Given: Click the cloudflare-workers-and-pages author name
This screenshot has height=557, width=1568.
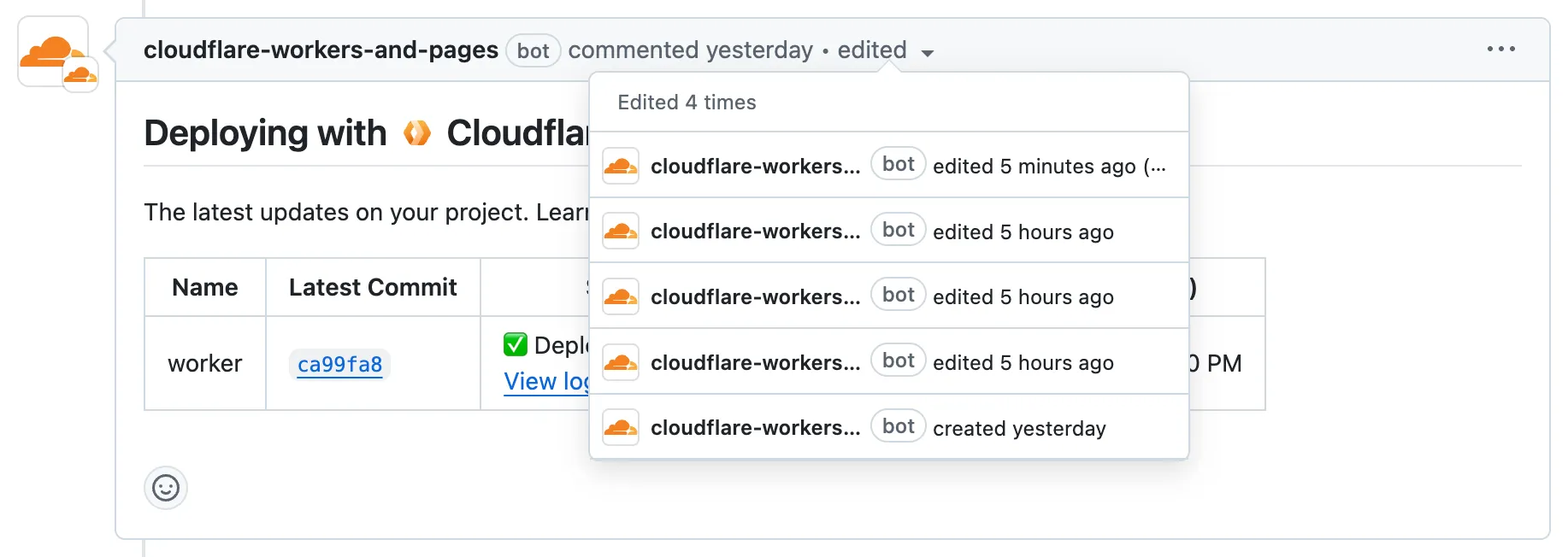Looking at the screenshot, I should click(321, 50).
